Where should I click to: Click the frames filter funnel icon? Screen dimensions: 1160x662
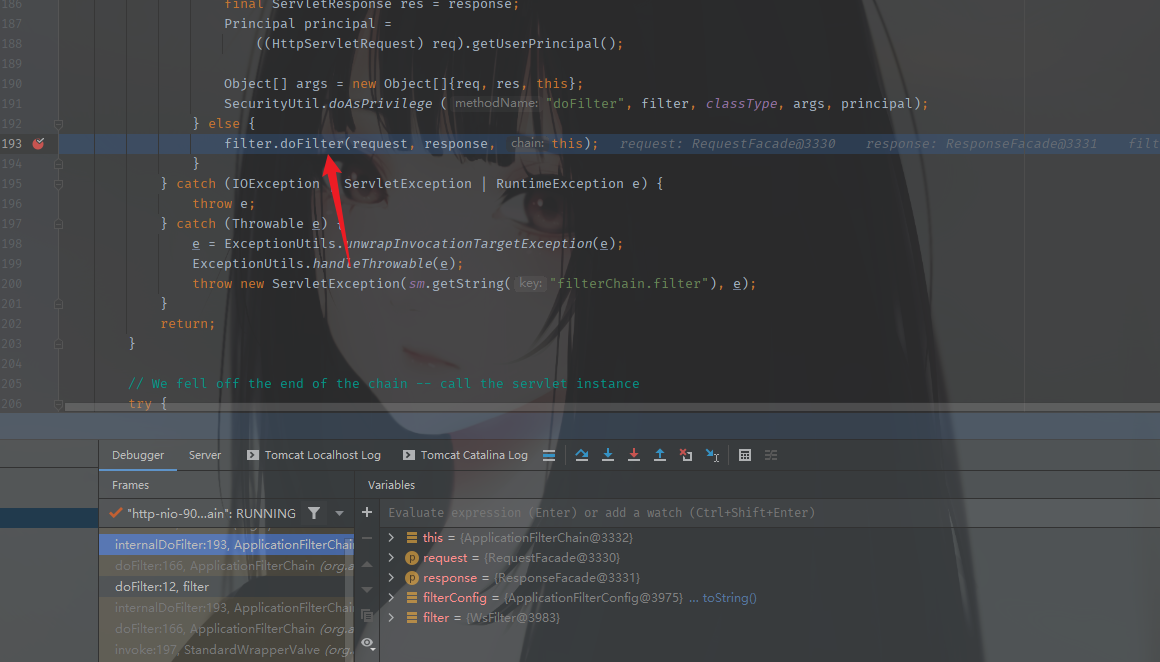314,513
